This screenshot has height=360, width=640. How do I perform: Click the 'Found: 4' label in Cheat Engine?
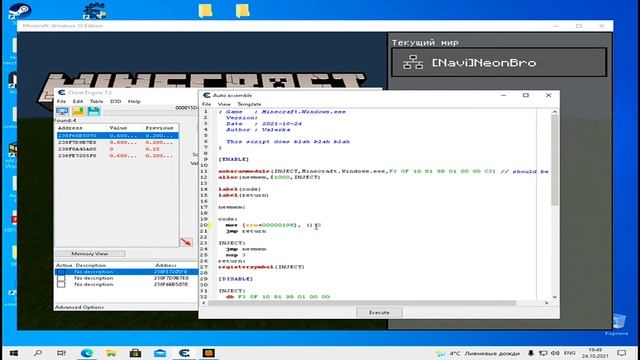[x=65, y=120]
